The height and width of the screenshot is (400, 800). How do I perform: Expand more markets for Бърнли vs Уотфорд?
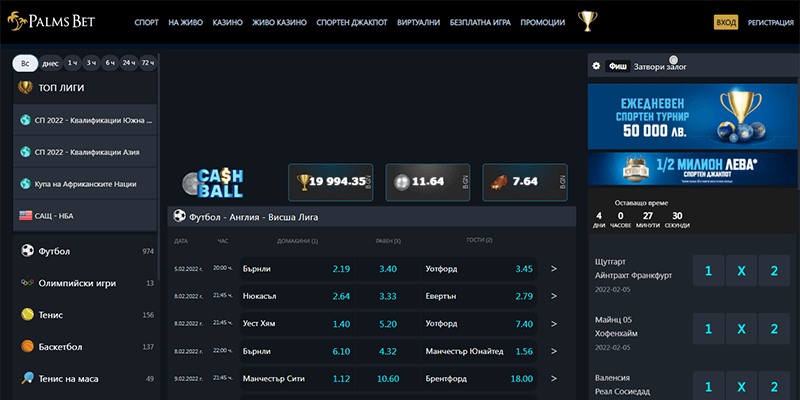point(554,268)
